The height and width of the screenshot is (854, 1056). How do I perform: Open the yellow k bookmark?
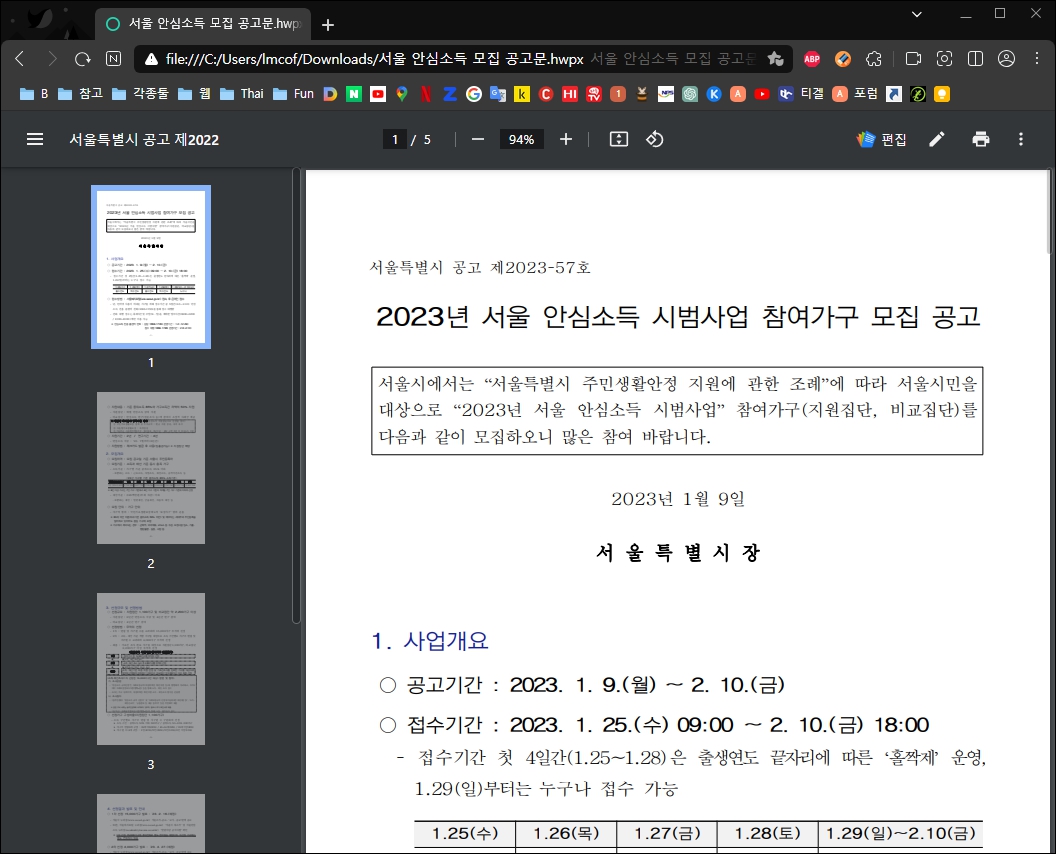click(522, 94)
